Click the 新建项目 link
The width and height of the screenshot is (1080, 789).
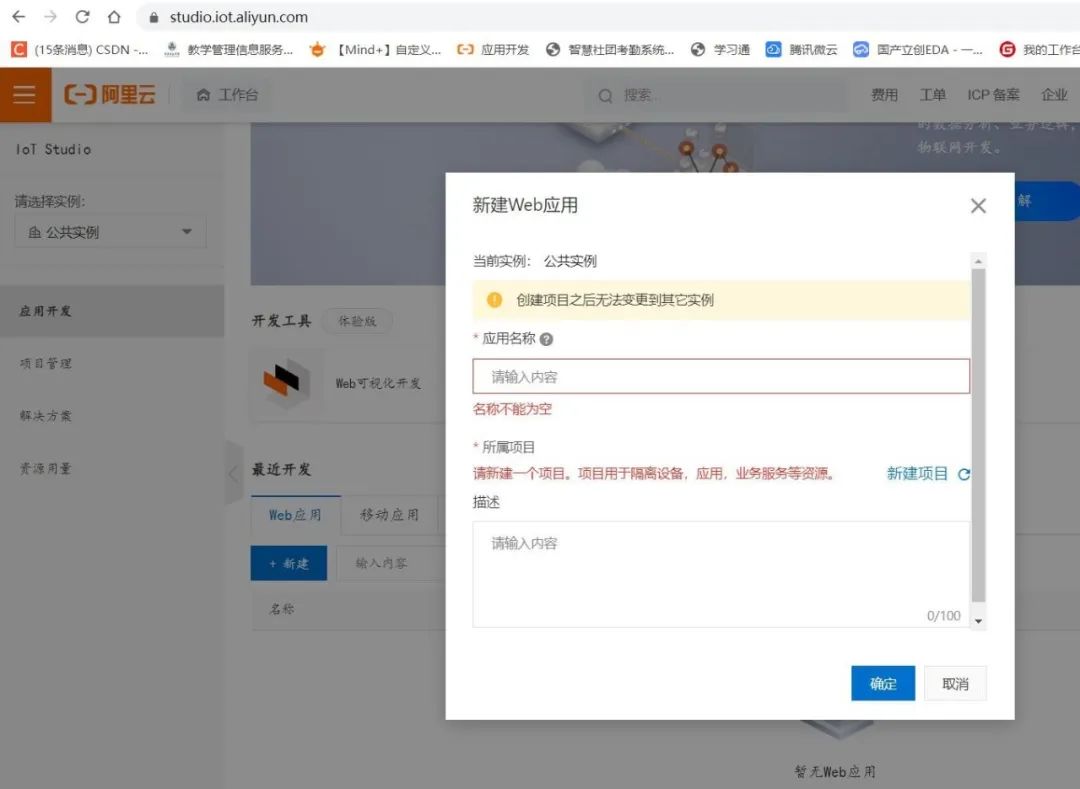[917, 474]
